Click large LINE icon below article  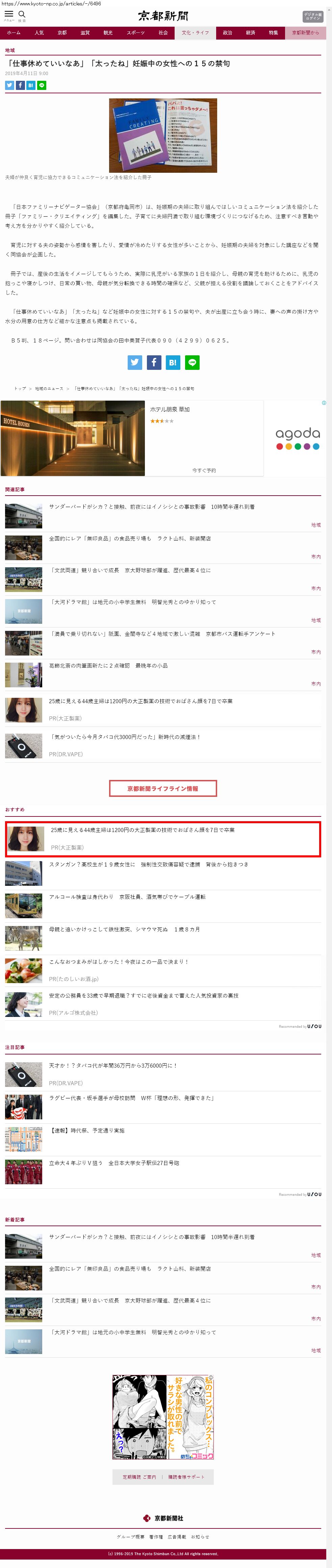tap(192, 362)
